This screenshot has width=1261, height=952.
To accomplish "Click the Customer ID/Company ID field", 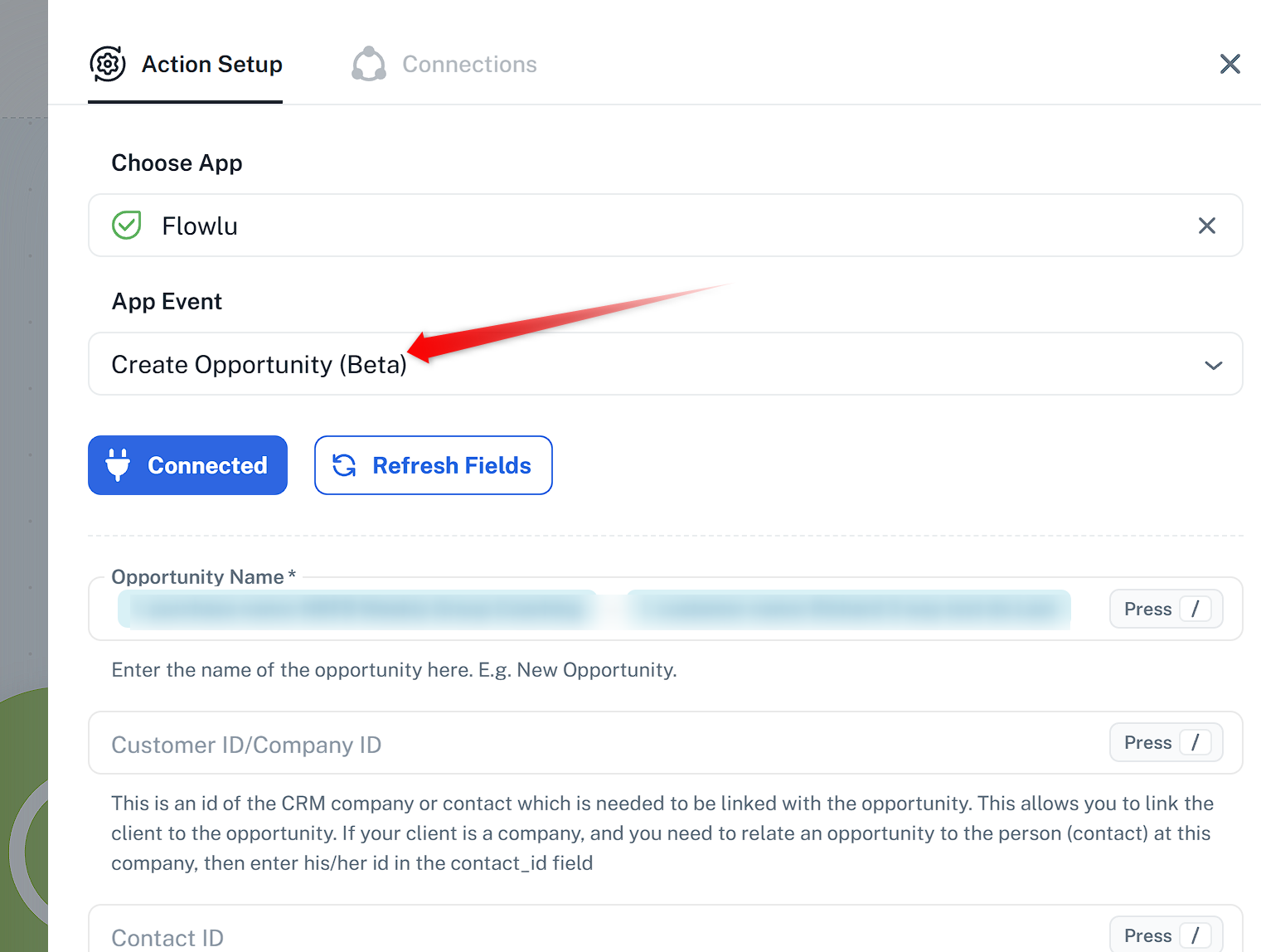I will pos(665,743).
